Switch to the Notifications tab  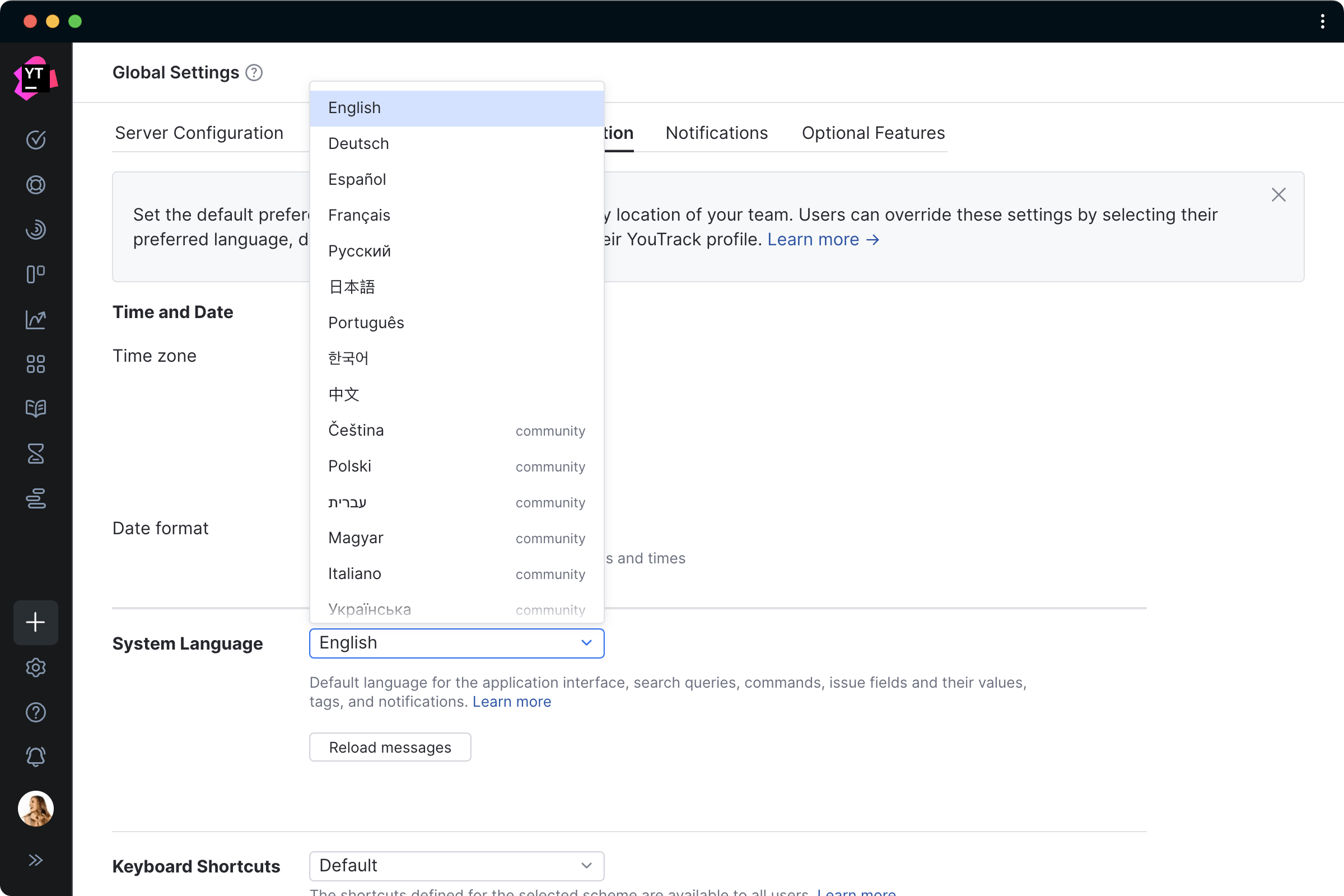(716, 133)
